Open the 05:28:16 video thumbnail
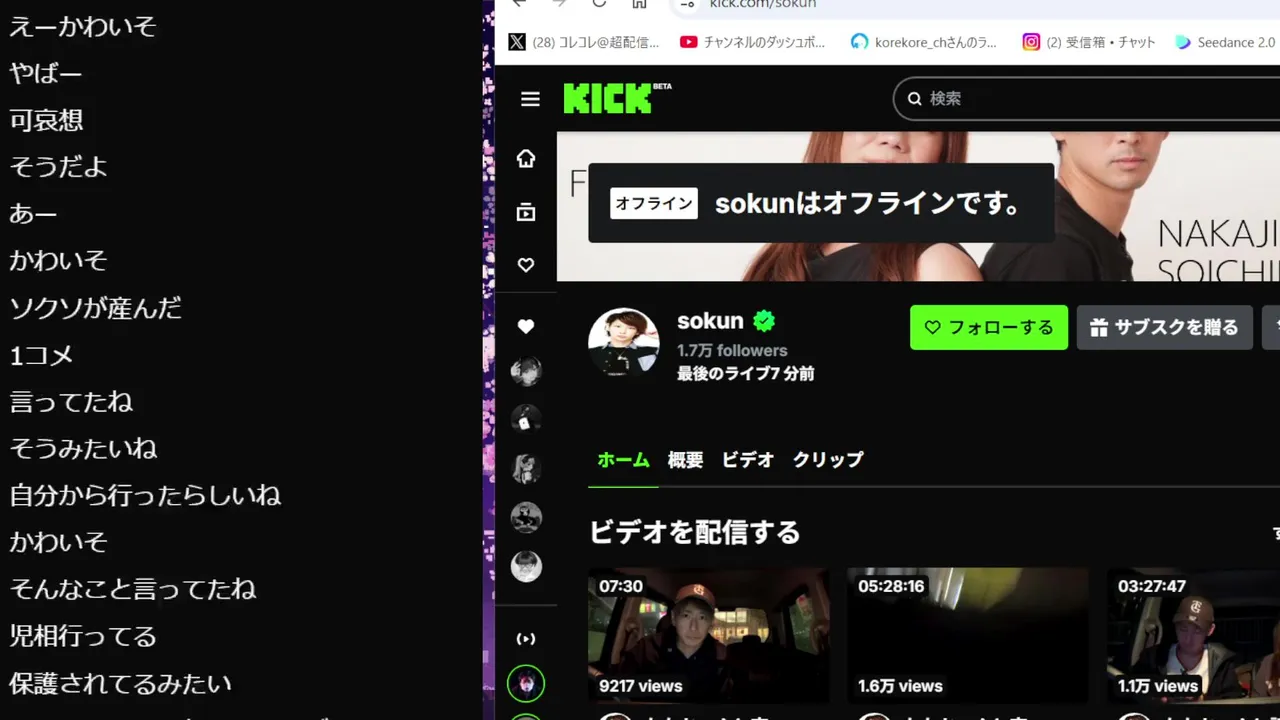Screen dimensions: 1280x720 click(x=968, y=635)
